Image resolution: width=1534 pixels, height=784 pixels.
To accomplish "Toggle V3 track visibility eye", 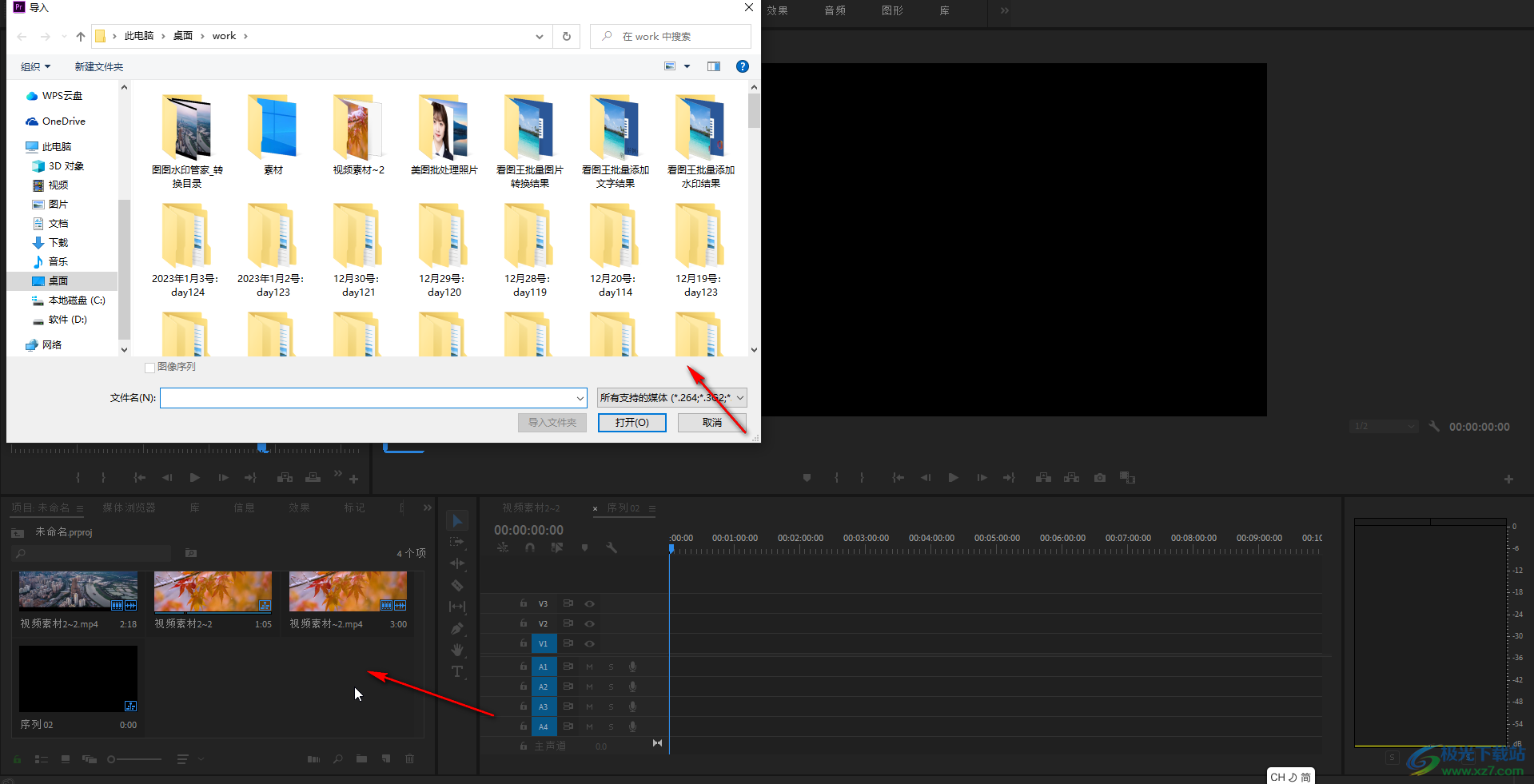I will point(590,604).
